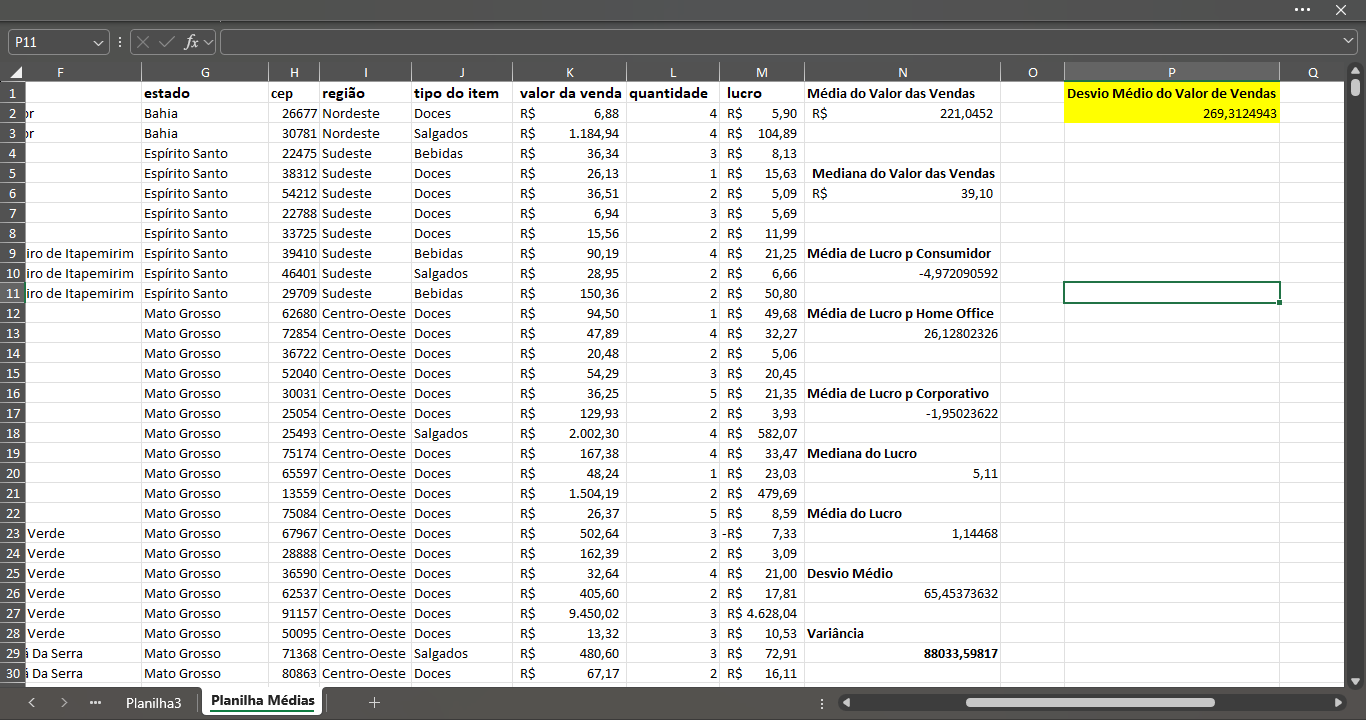Viewport: 1366px width, 720px height.
Task: Show hidden sheets via ellipsis button
Action: pos(96,703)
